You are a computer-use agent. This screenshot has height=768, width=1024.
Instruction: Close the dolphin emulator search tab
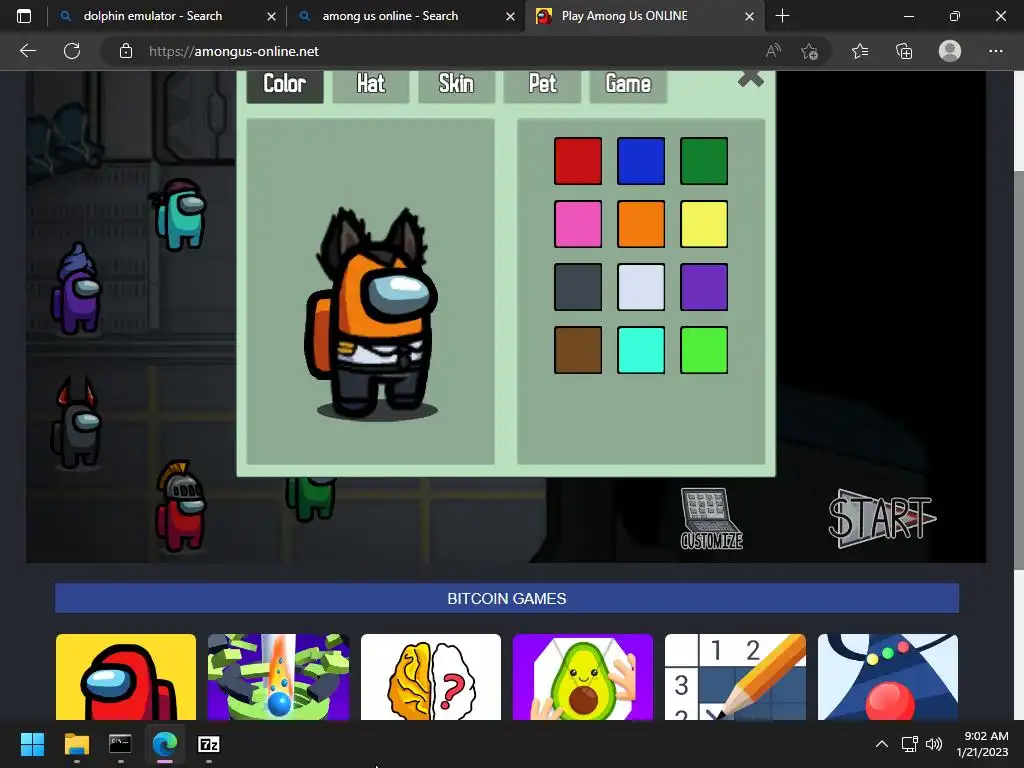(x=271, y=16)
